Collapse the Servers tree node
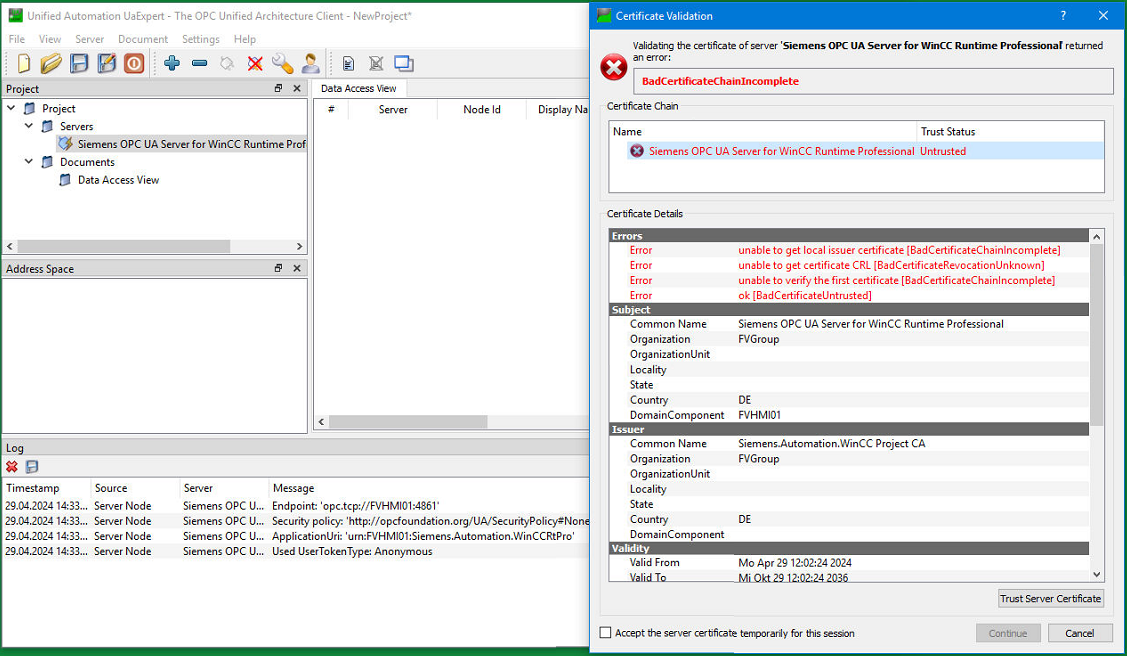The image size is (1127, 656). (29, 127)
